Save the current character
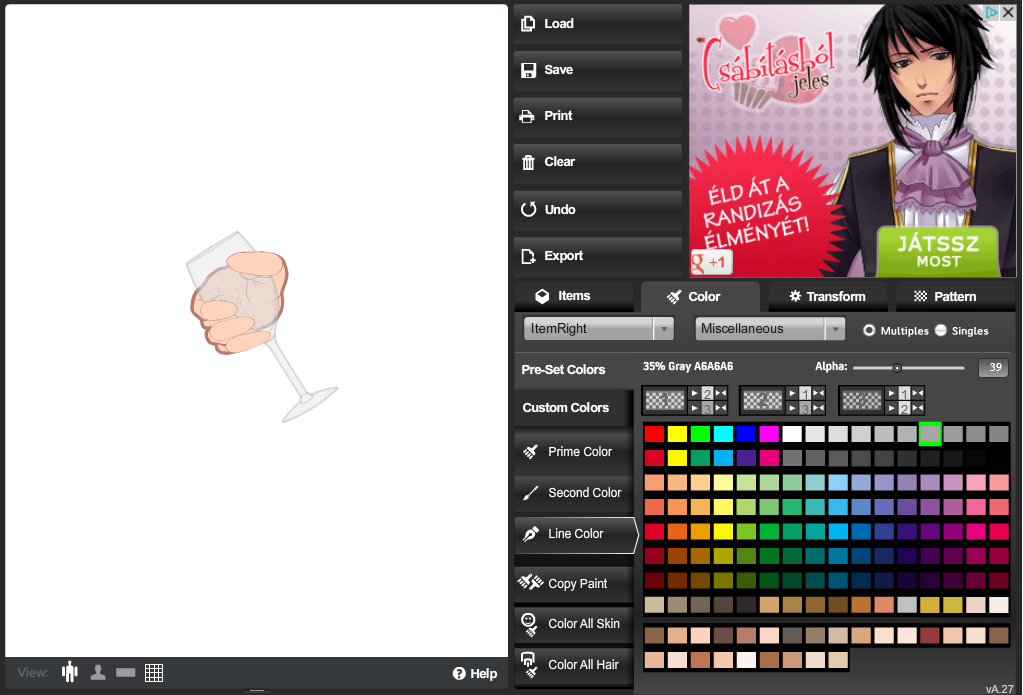Screen dimensions: 1023x695 [x=597, y=70]
